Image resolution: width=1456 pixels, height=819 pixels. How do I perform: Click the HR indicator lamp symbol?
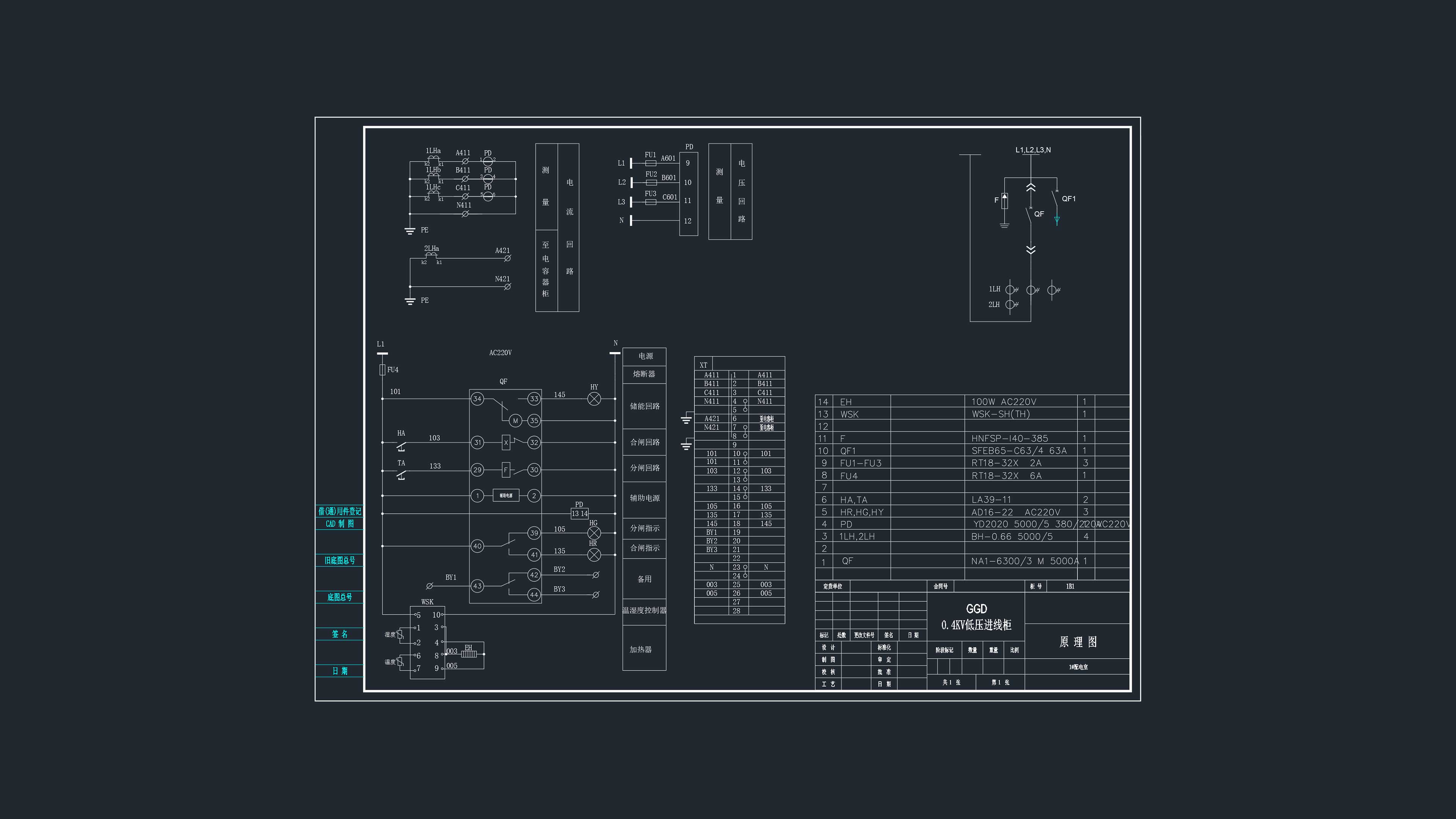[x=594, y=555]
